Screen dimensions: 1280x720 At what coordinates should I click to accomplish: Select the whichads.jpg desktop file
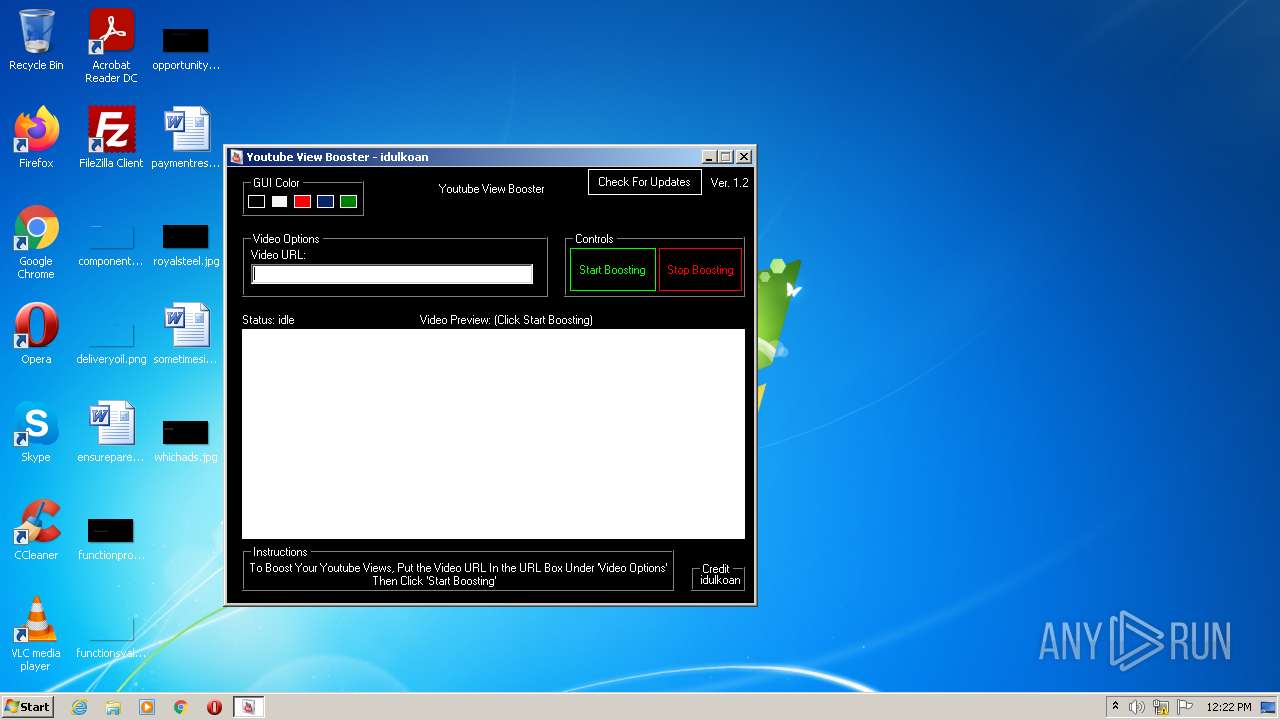[x=186, y=440]
